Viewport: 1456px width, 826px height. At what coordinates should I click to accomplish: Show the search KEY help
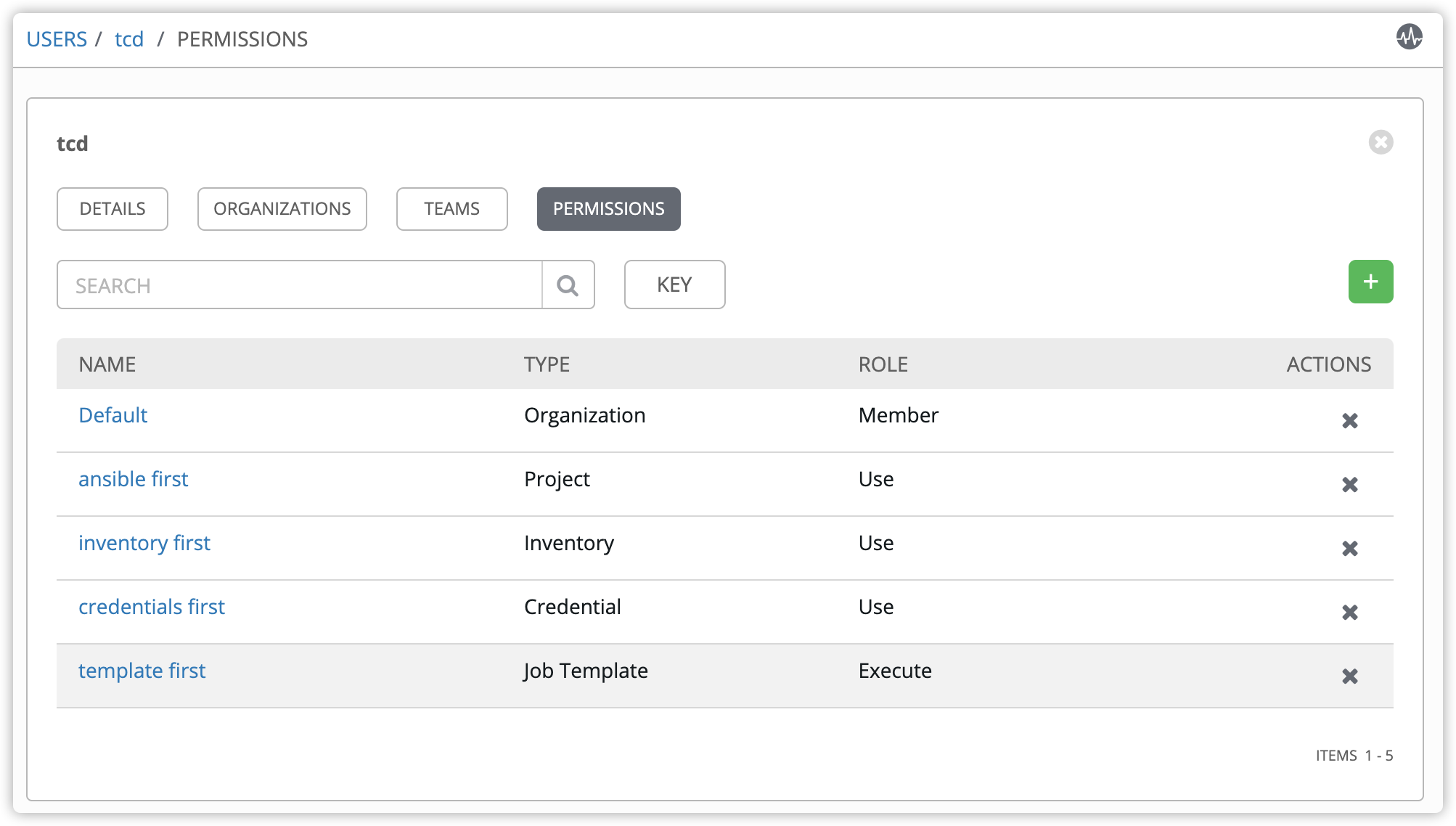pyautogui.click(x=675, y=285)
